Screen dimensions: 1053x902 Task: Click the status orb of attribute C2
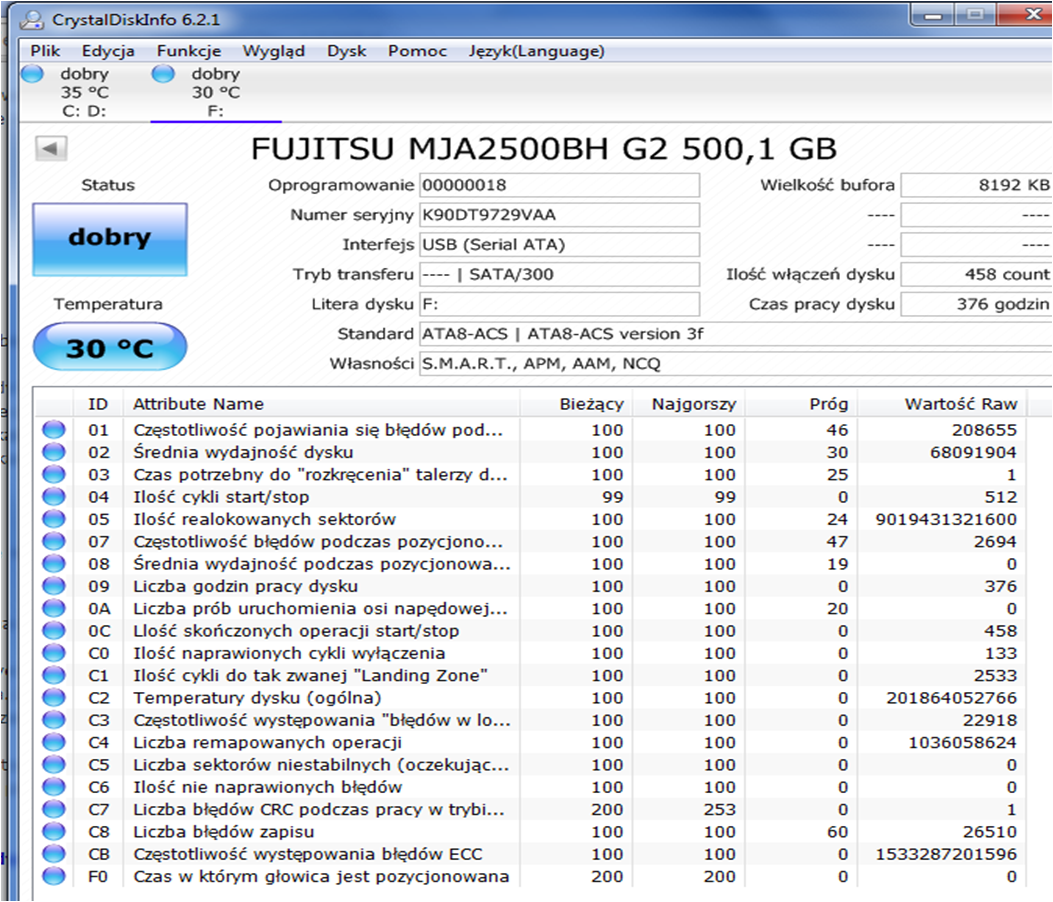click(x=54, y=697)
